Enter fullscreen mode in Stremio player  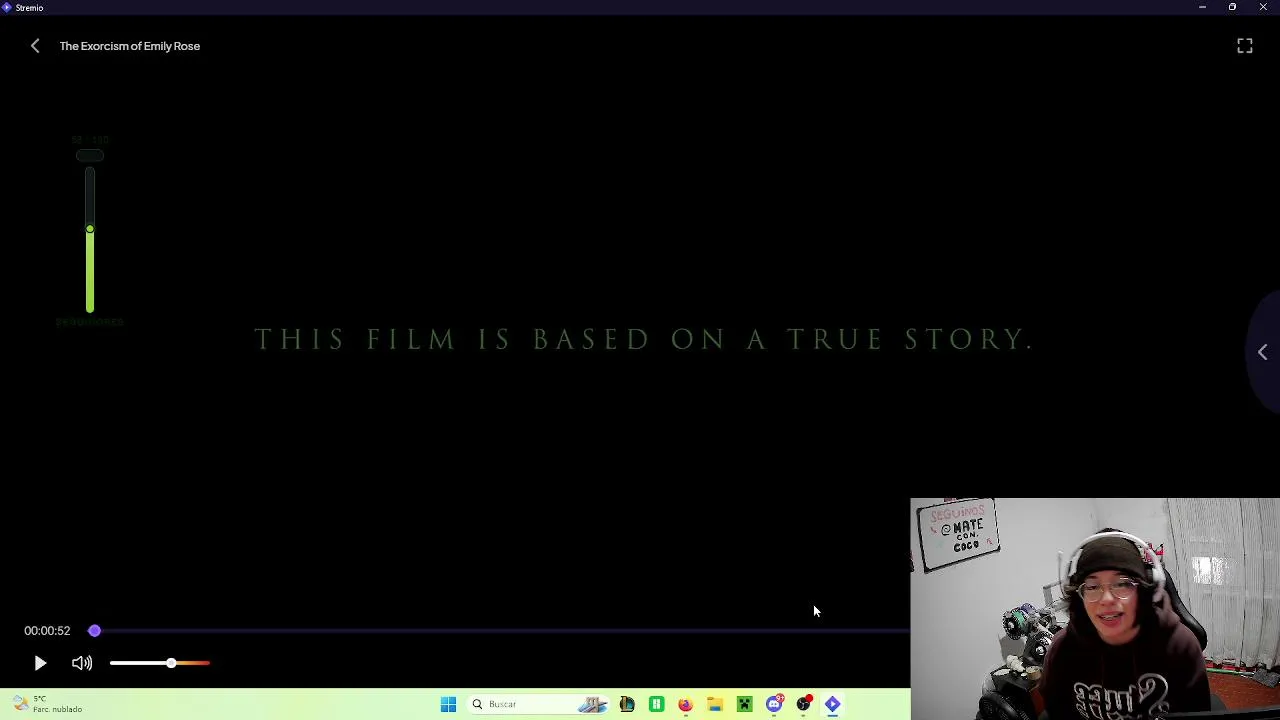coord(1245,46)
